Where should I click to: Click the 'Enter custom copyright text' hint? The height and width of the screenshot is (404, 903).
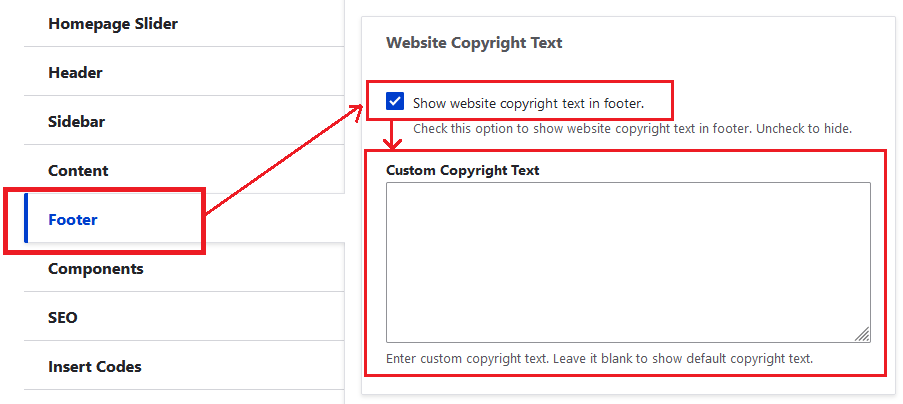point(599,358)
